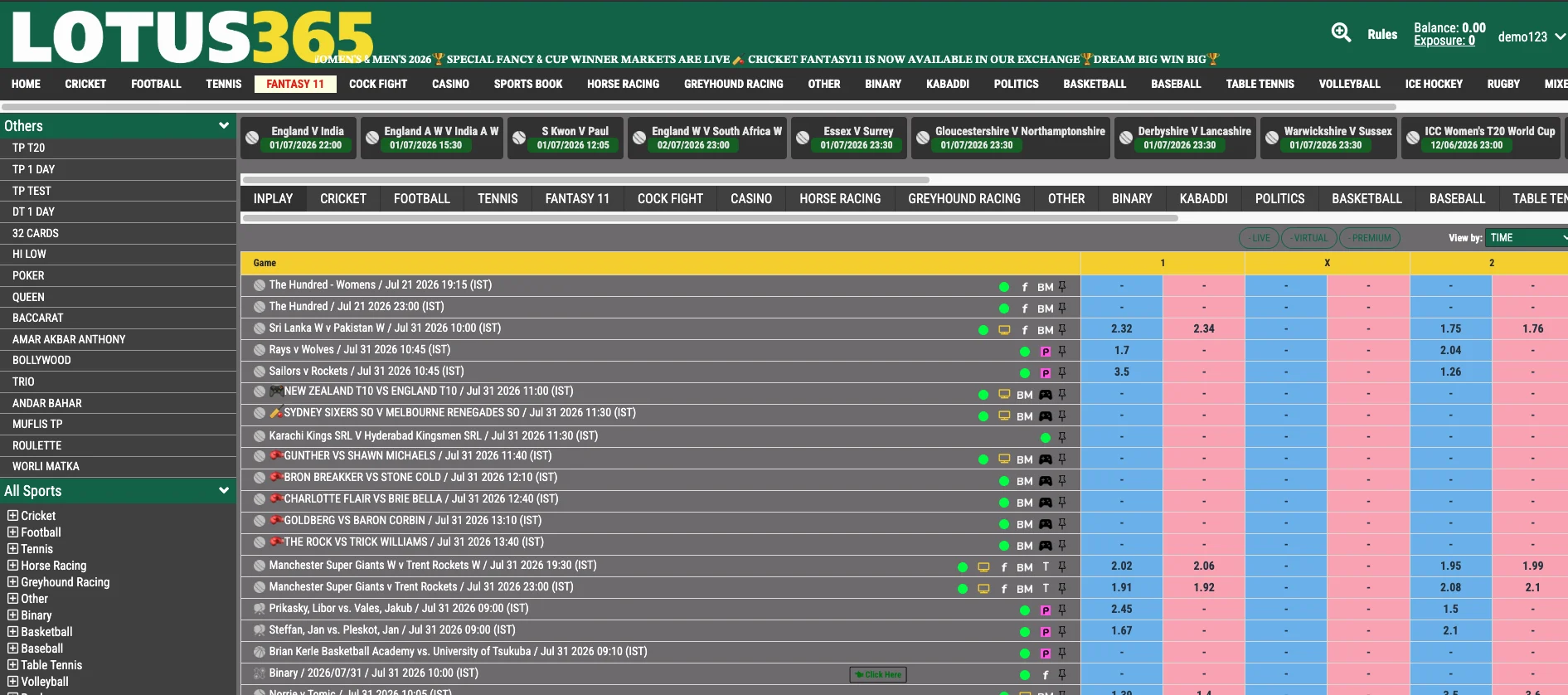The image size is (1568, 695).
Task: Open demo123 account dropdown
Action: pyautogui.click(x=1532, y=36)
